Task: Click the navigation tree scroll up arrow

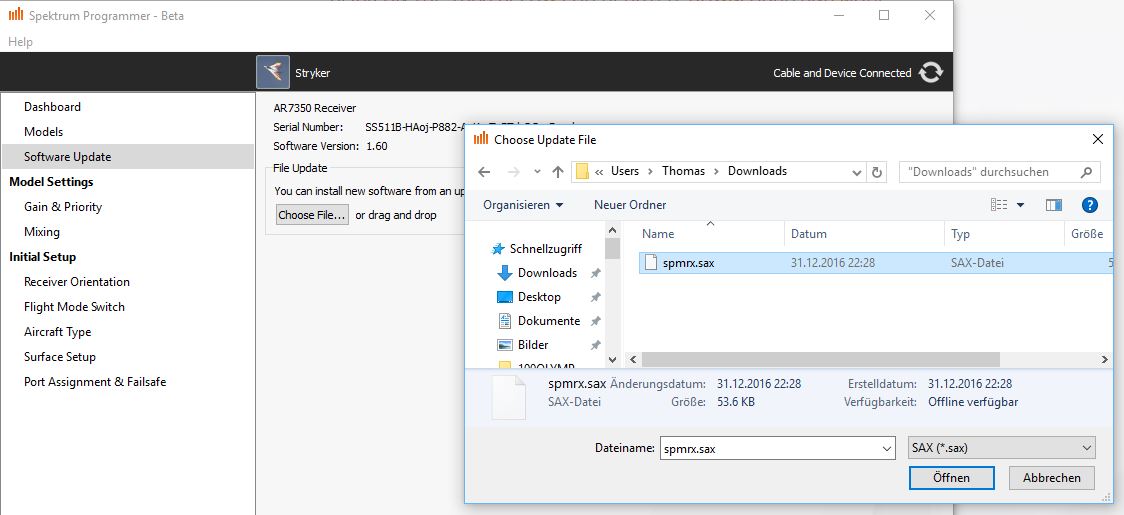Action: [612, 230]
